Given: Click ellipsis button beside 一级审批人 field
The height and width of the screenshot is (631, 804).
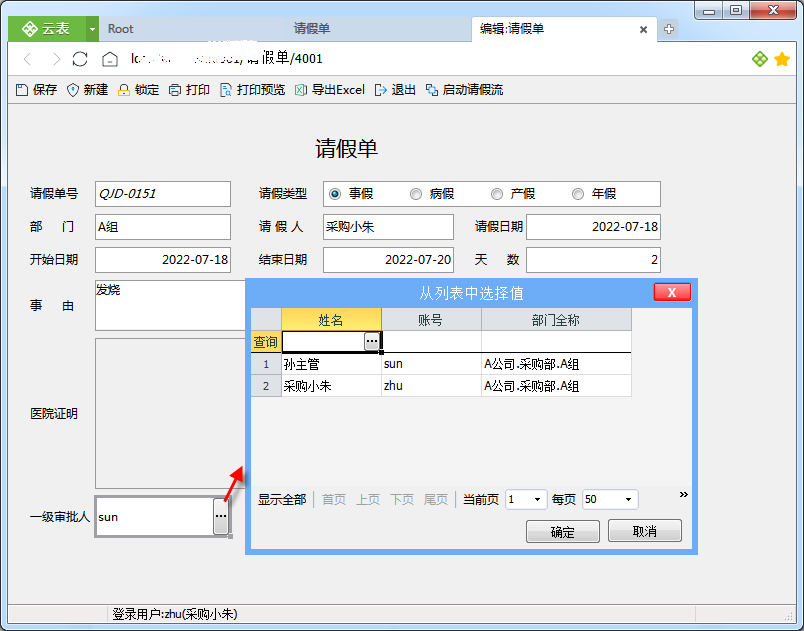Looking at the screenshot, I should 221,516.
